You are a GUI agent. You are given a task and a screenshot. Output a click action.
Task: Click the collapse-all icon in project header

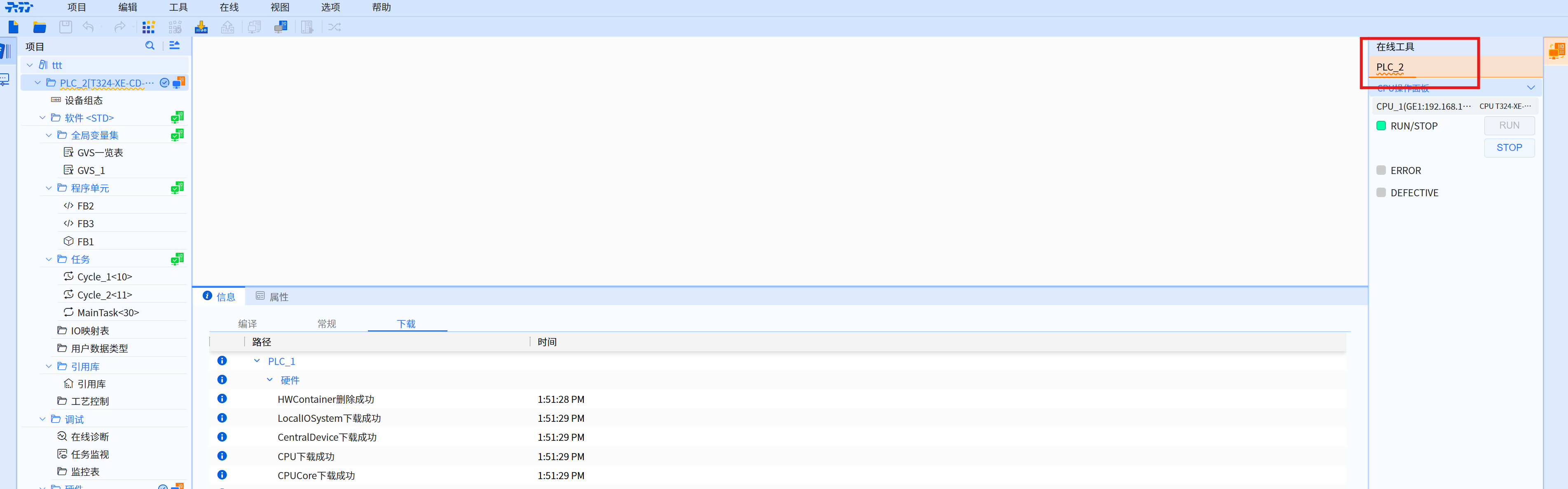click(x=175, y=46)
